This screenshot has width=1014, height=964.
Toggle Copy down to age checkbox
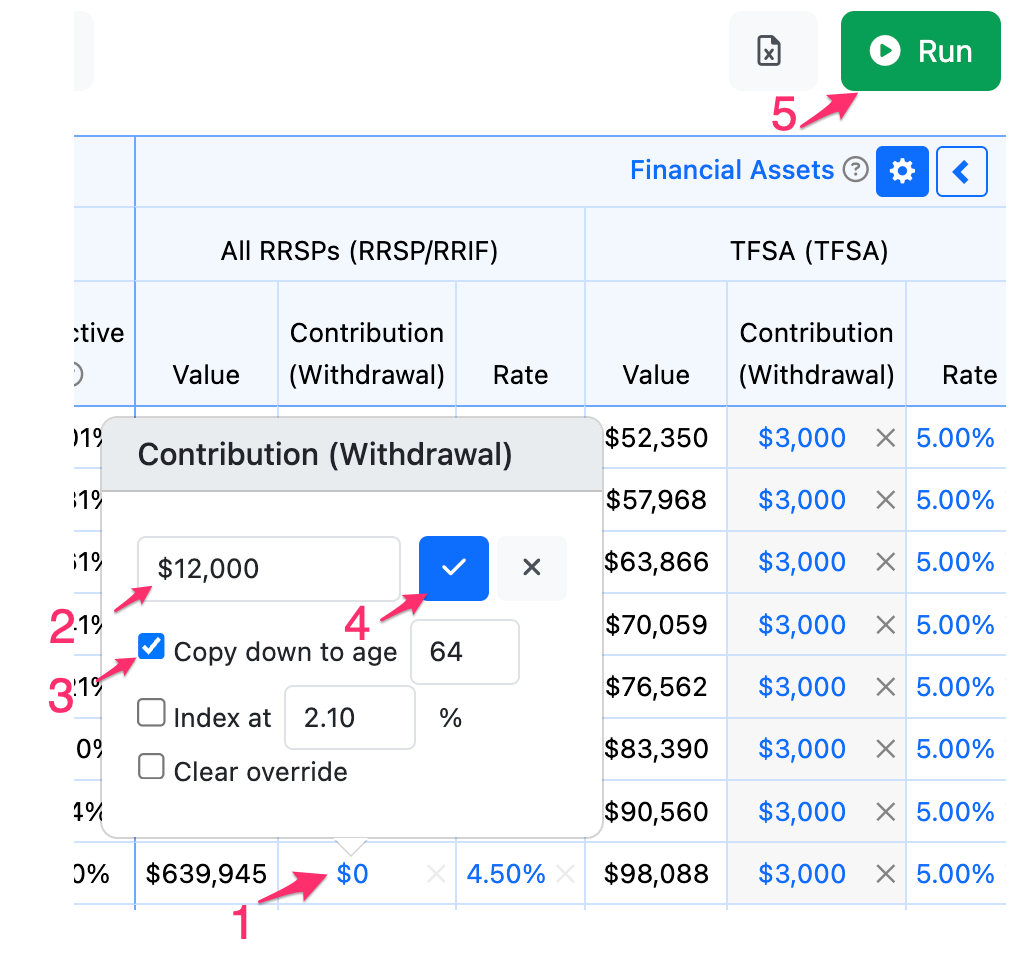[x=151, y=647]
